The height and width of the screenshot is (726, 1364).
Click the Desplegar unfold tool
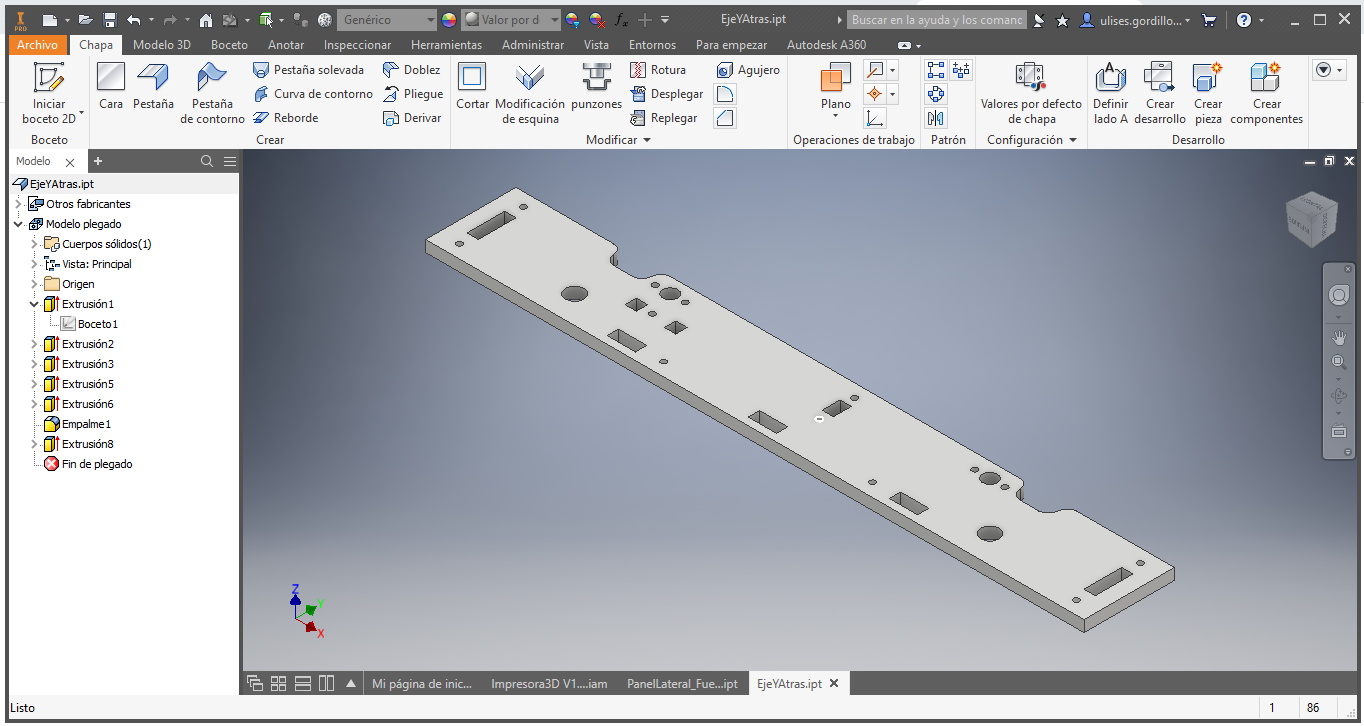point(666,94)
